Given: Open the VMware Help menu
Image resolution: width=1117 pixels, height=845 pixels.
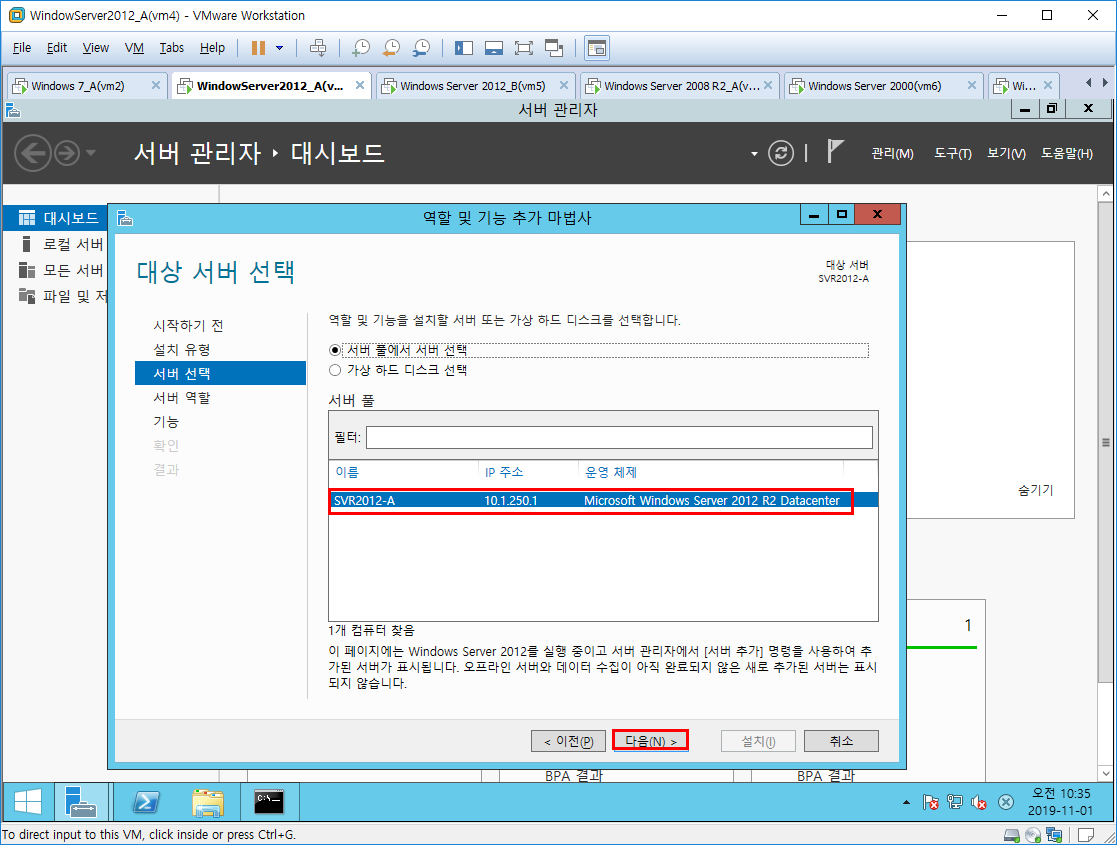Looking at the screenshot, I should pyautogui.click(x=212, y=48).
